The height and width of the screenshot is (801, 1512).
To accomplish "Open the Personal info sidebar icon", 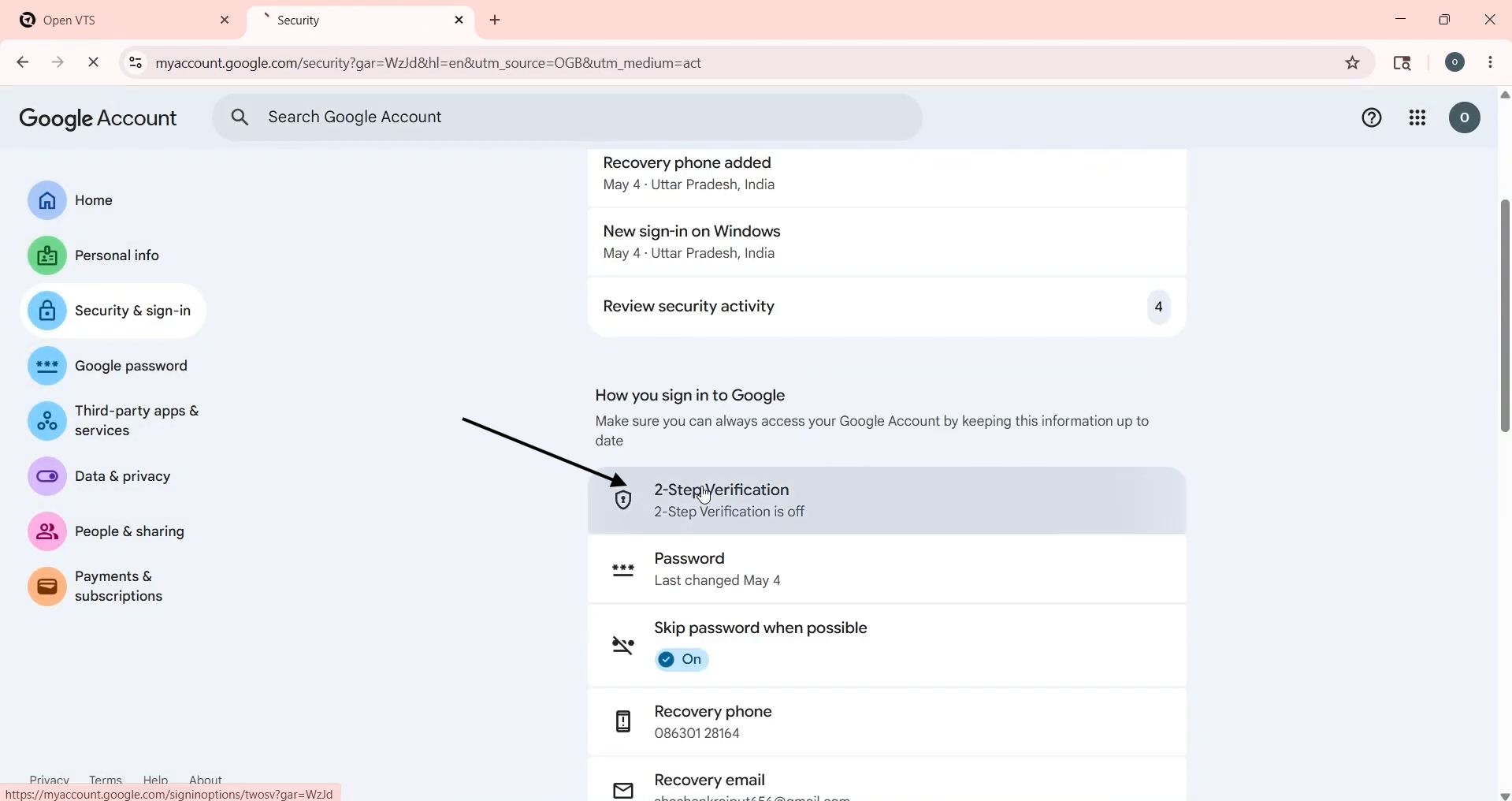I will [47, 255].
